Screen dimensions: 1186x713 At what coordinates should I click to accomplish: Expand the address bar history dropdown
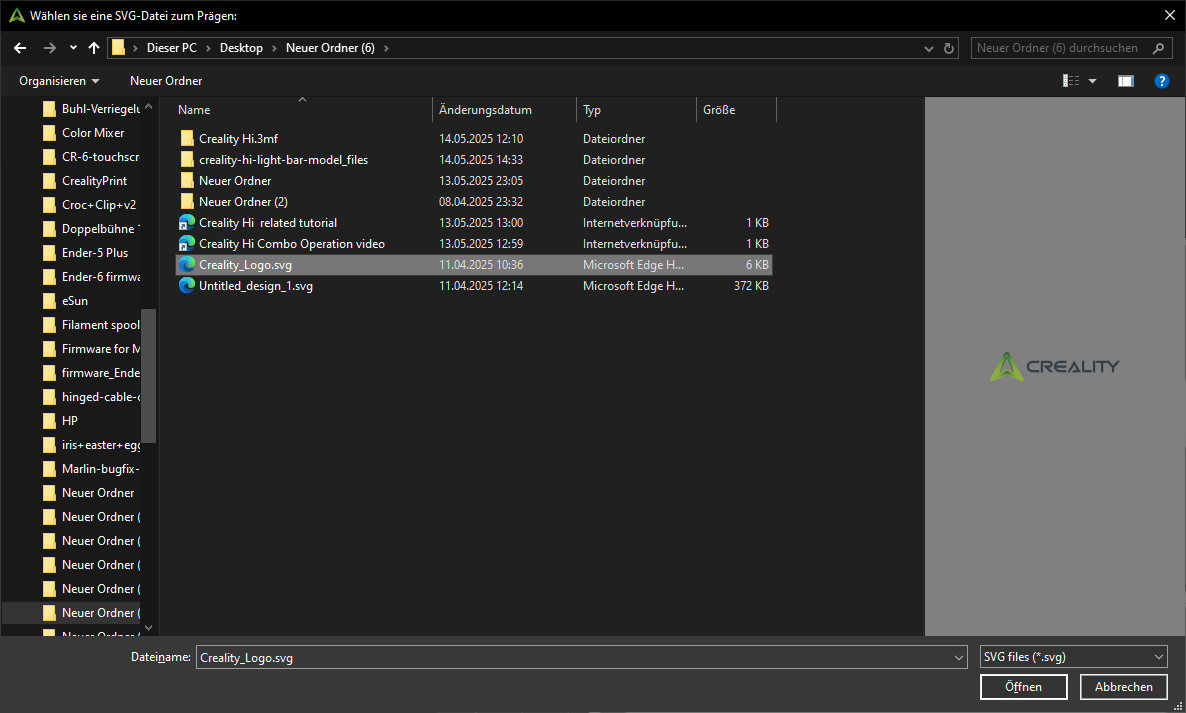(929, 48)
